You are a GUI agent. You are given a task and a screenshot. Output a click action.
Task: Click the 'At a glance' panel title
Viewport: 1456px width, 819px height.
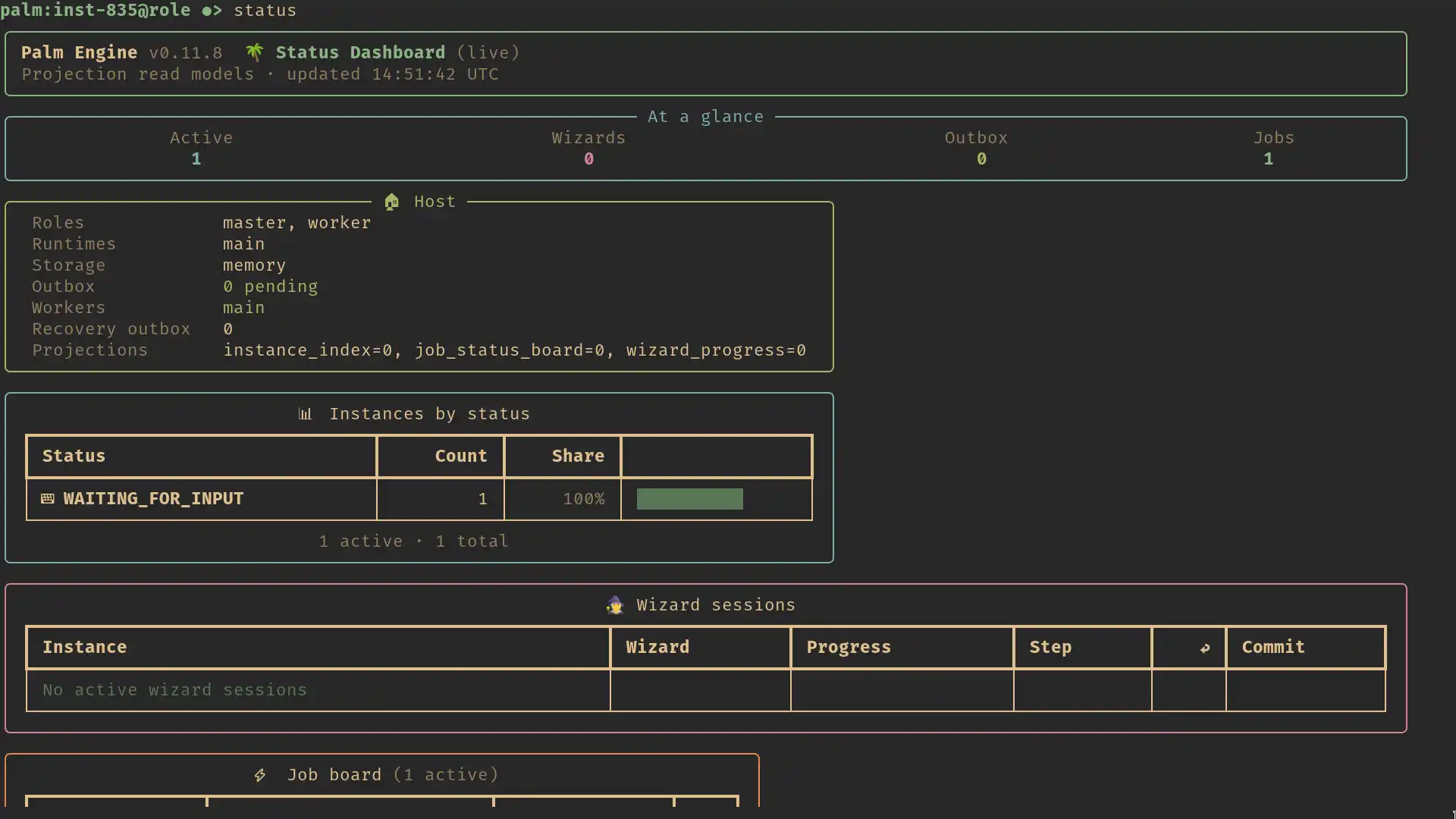pyautogui.click(x=705, y=117)
